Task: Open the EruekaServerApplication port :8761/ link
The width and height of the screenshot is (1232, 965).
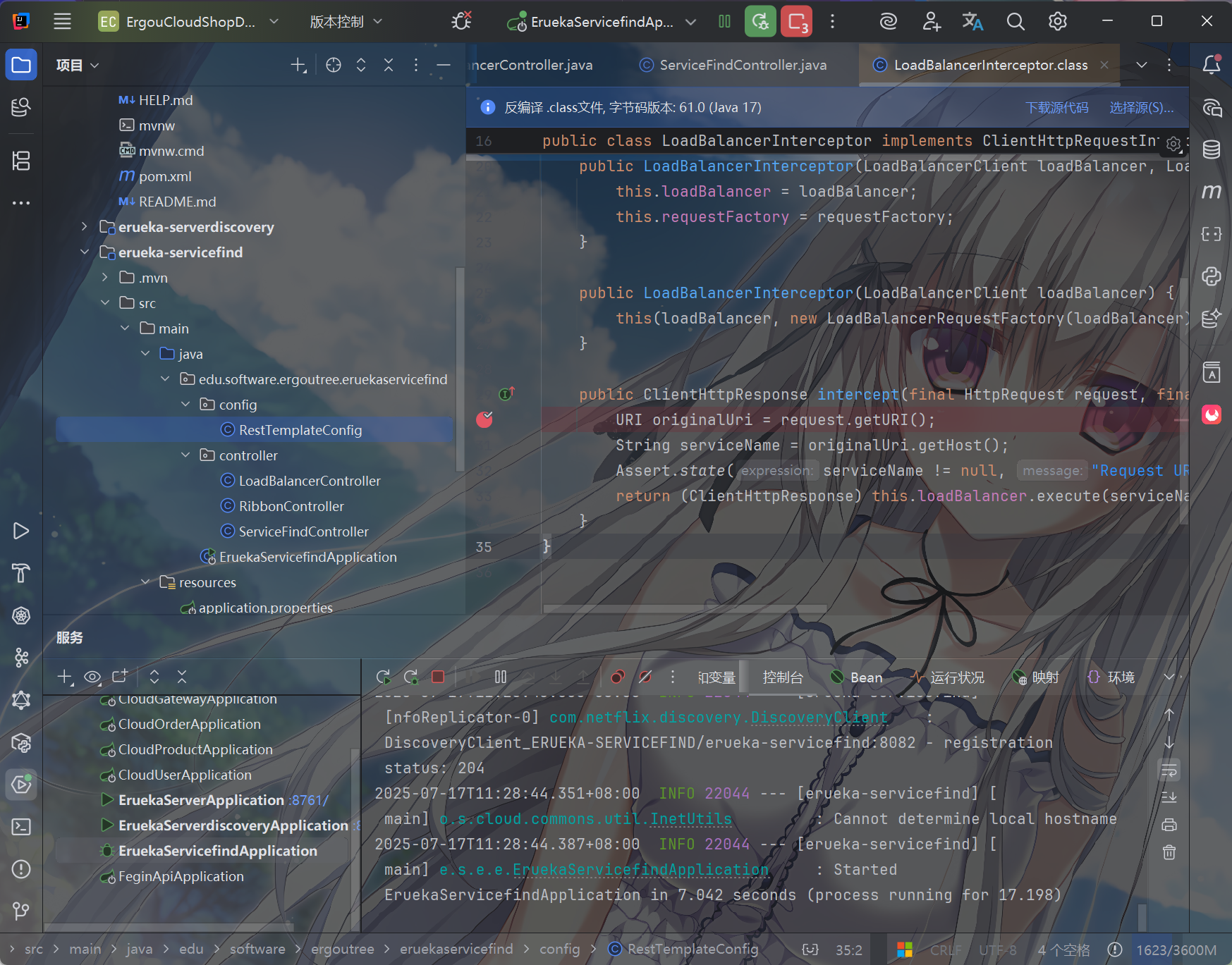Action: pyautogui.click(x=309, y=801)
